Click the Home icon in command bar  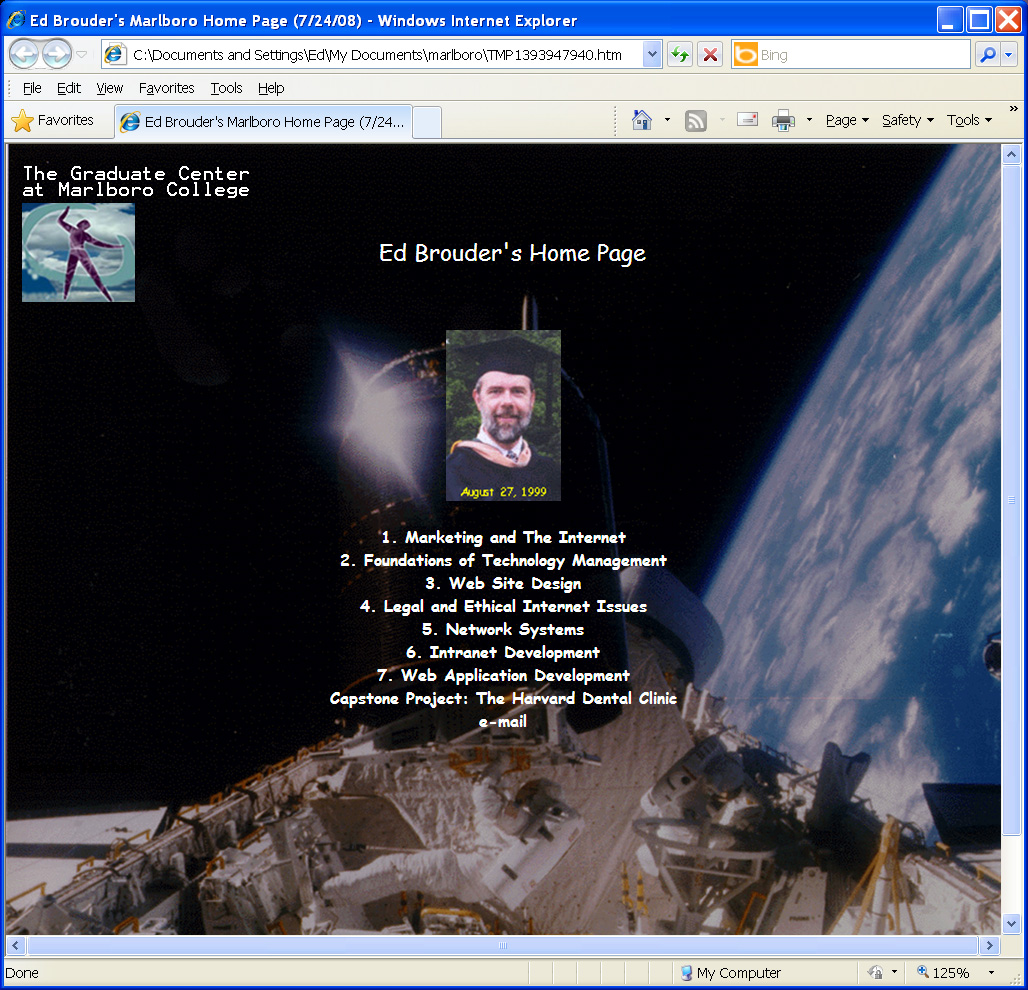pos(642,120)
